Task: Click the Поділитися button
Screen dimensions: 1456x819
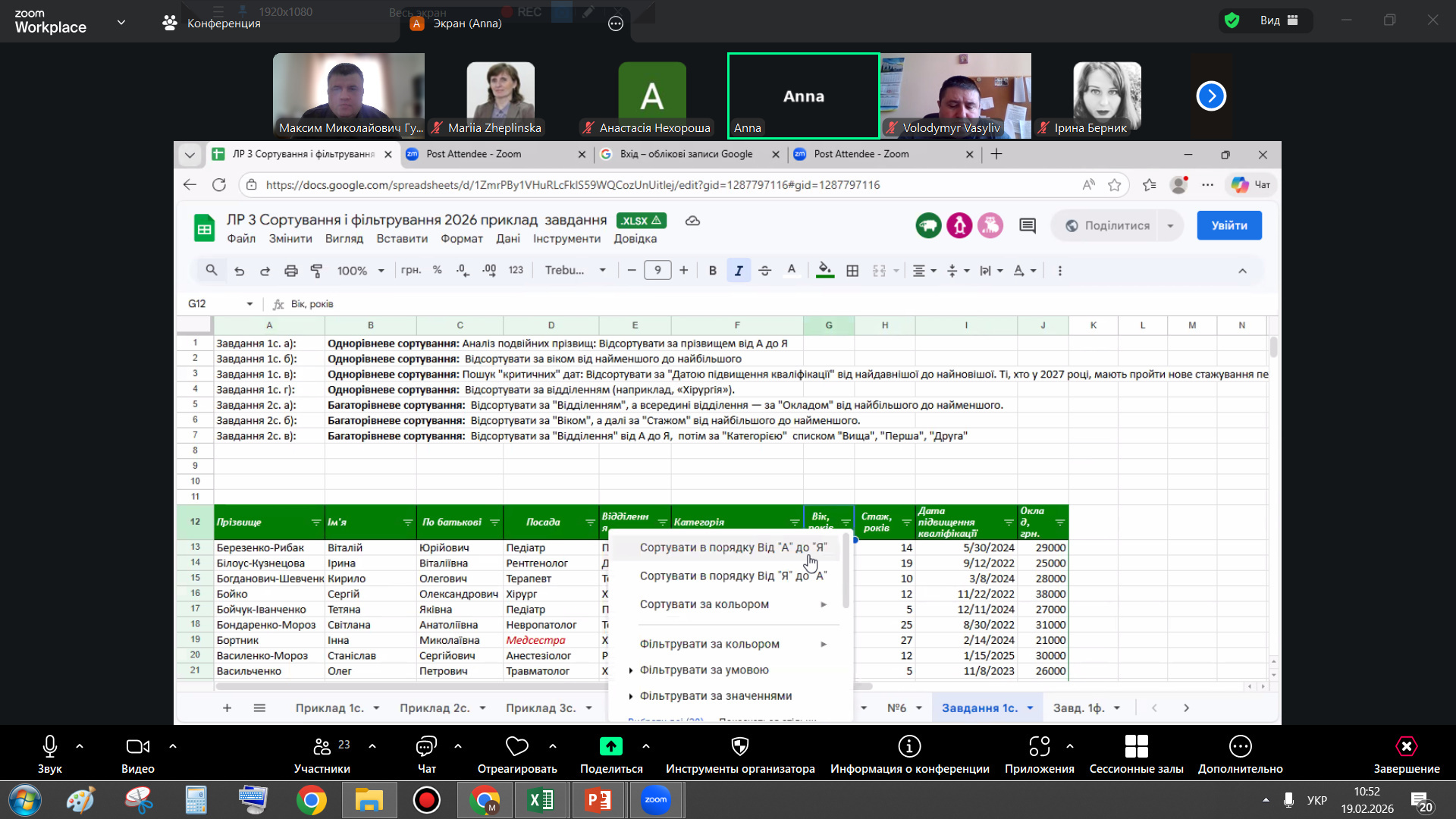Action: [x=1108, y=225]
